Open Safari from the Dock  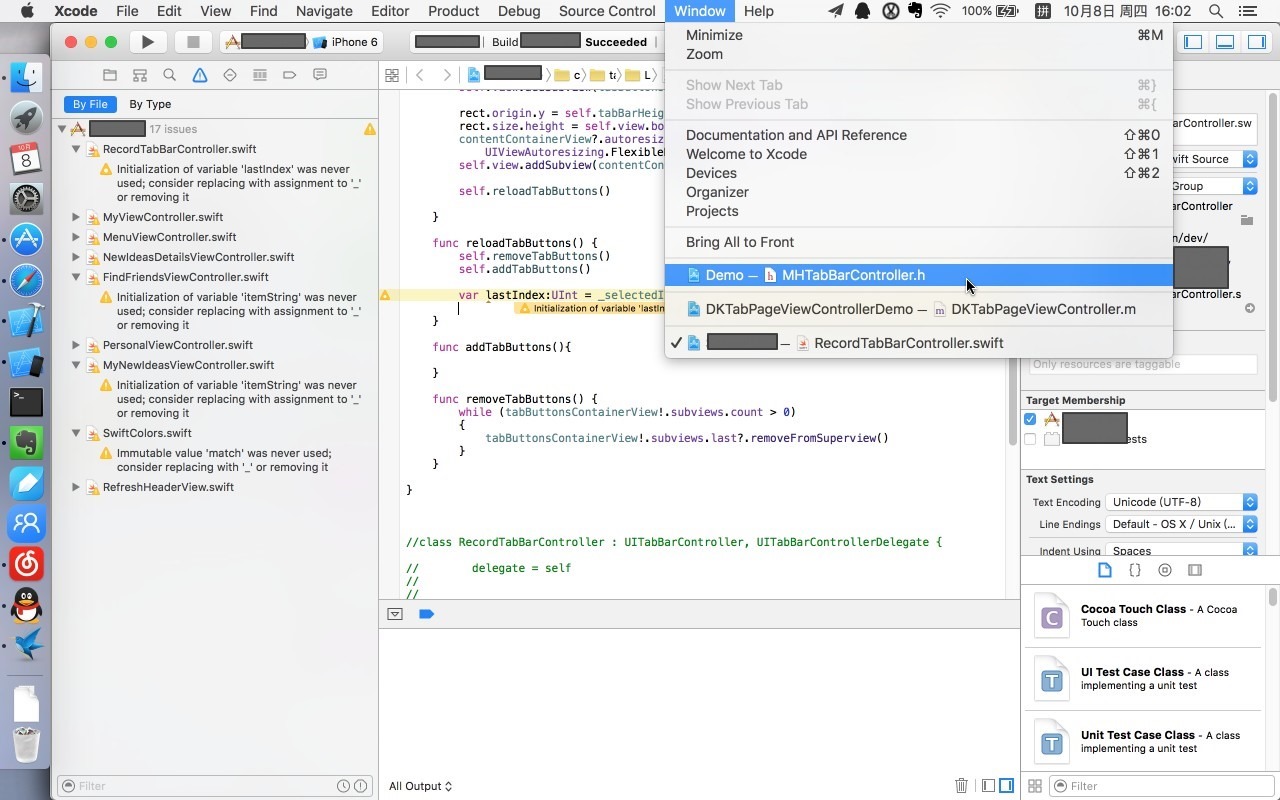coord(26,280)
